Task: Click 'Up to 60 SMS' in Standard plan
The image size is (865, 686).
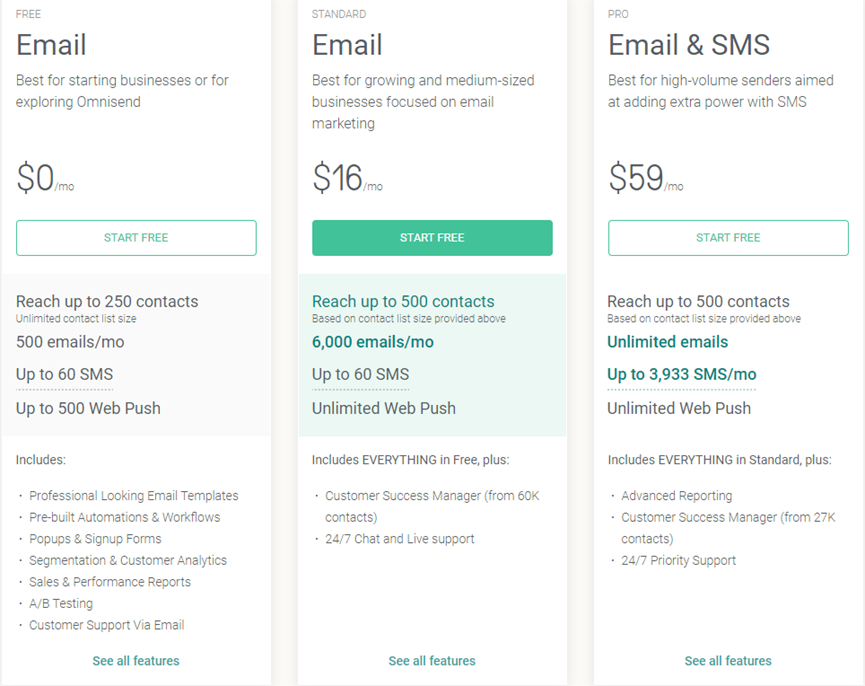Action: coord(360,375)
